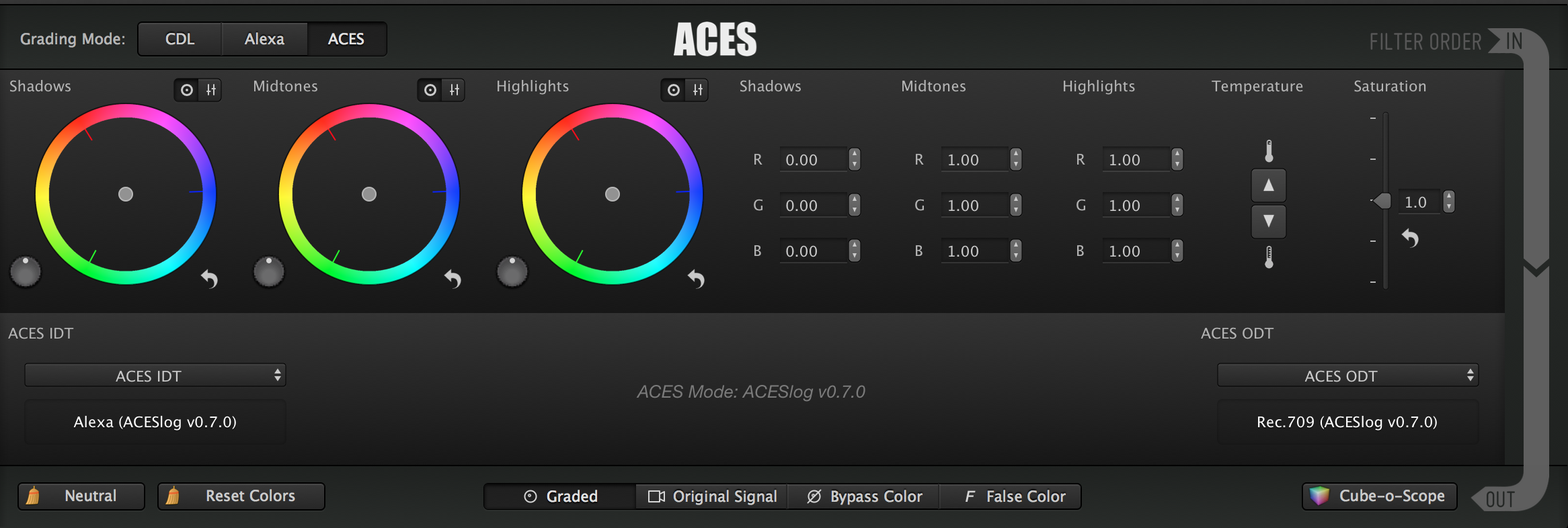Turn on False Color display

[1015, 496]
